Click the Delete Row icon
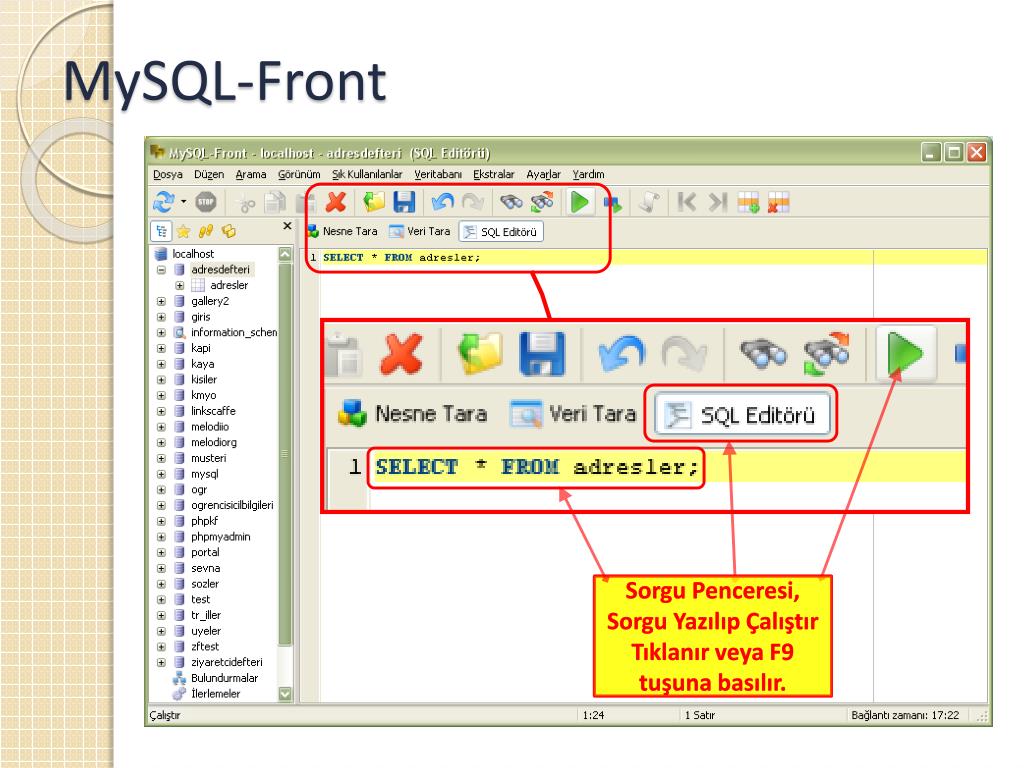Viewport: 1024px width, 768px height. [778, 202]
